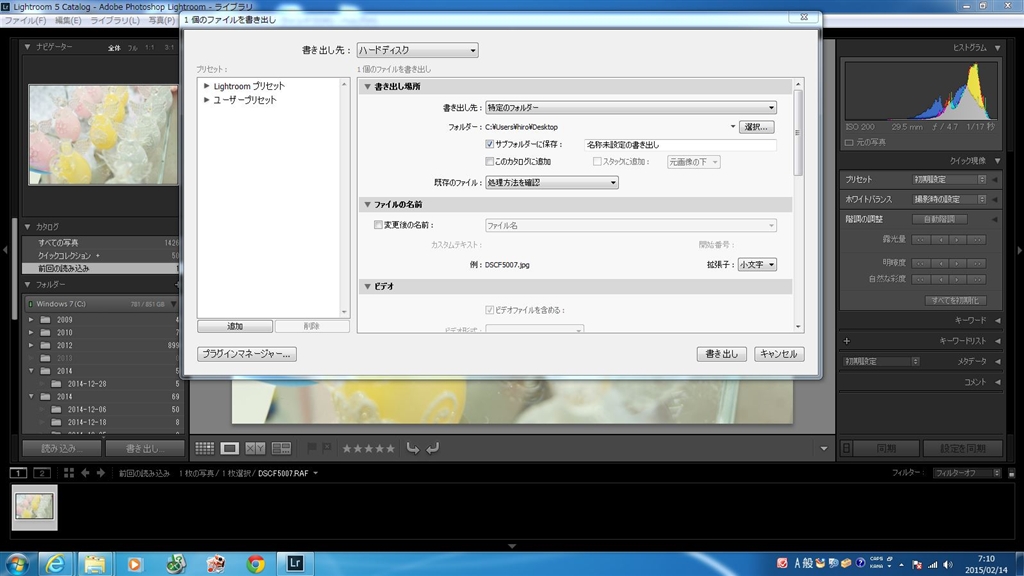This screenshot has height=576, width=1024.
Task: Click second window button 2 on filmstrip
Action: (42, 473)
